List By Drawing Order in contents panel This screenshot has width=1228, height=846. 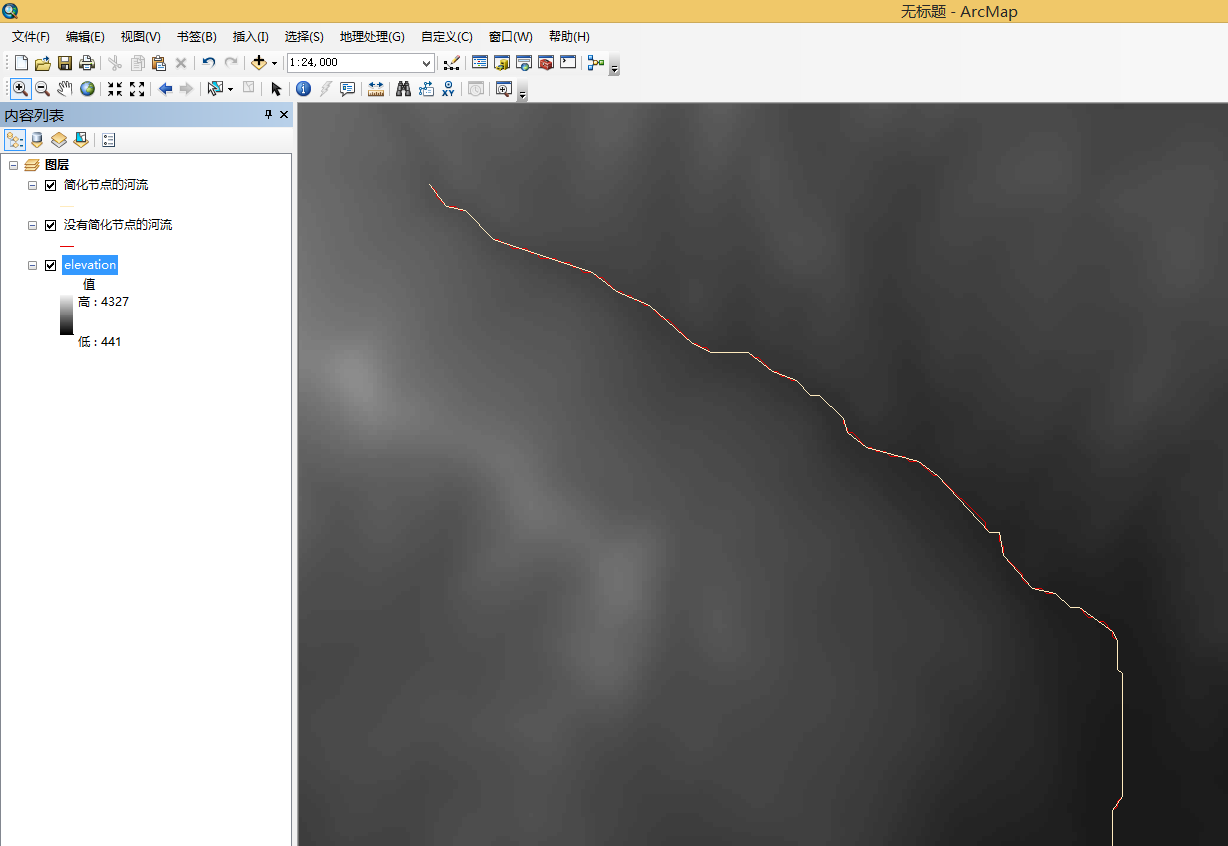point(15,140)
